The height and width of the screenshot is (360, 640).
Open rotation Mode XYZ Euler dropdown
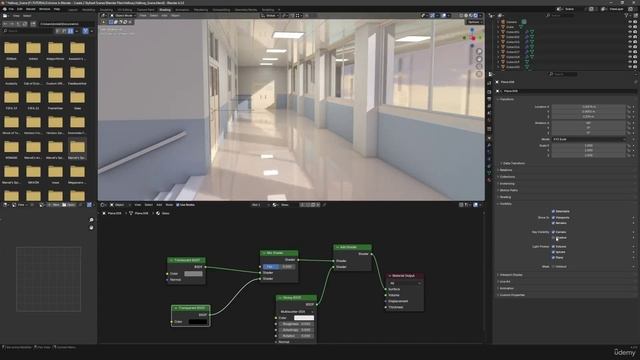tap(589, 139)
